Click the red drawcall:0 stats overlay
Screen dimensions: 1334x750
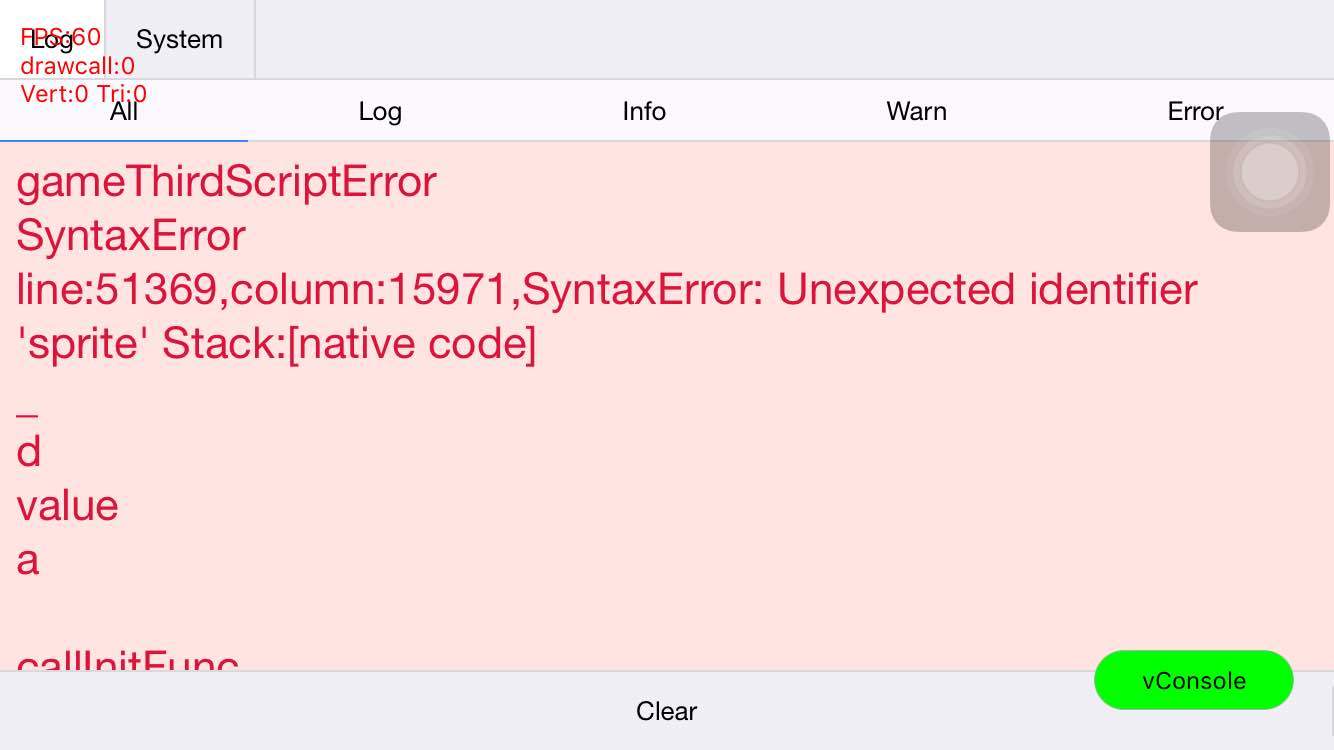pos(78,66)
